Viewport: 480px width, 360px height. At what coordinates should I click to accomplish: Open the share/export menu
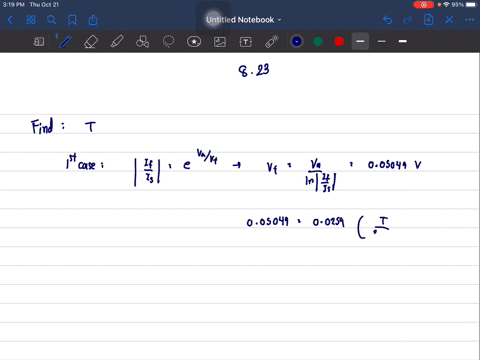click(93, 20)
